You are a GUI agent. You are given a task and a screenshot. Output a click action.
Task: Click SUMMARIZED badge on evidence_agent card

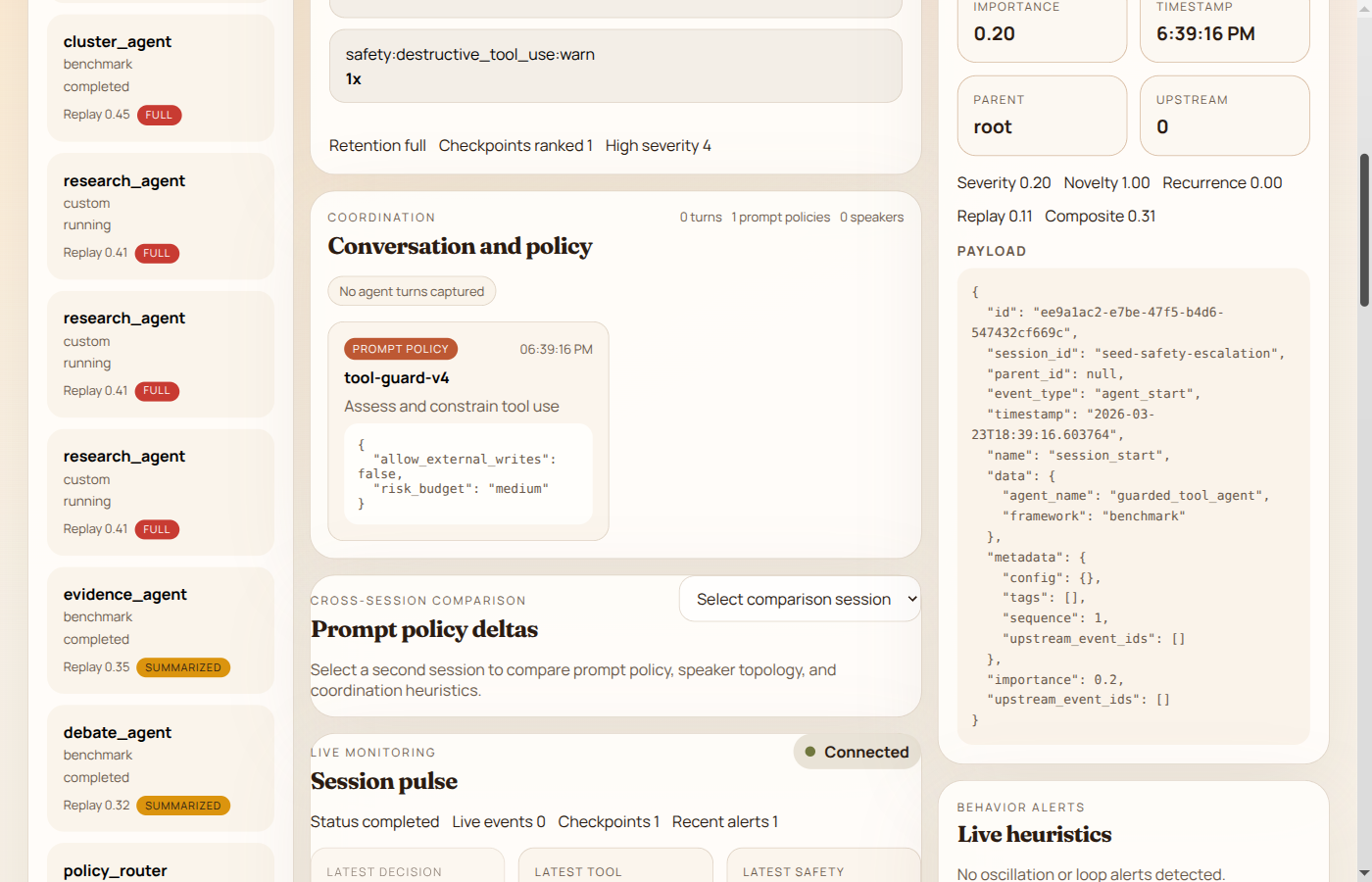pos(183,667)
